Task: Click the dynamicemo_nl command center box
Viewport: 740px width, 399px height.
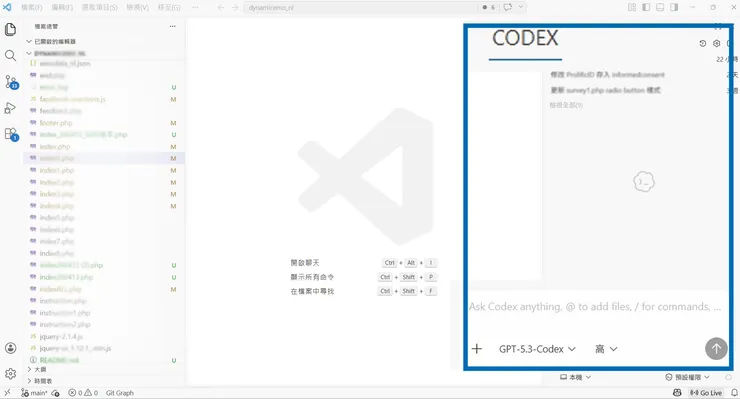Action: pos(360,8)
